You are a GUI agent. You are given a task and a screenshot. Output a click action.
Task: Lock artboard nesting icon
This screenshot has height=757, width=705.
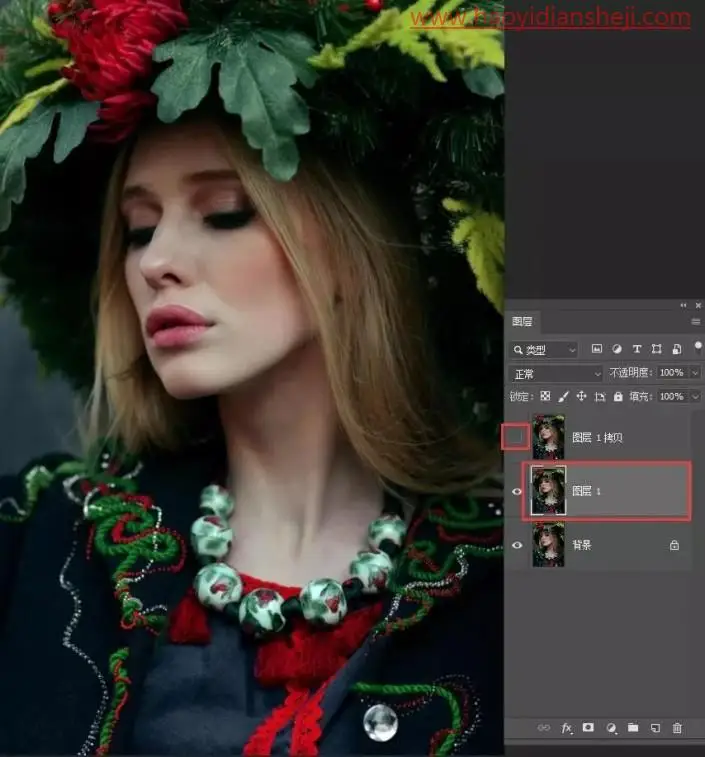(x=600, y=397)
